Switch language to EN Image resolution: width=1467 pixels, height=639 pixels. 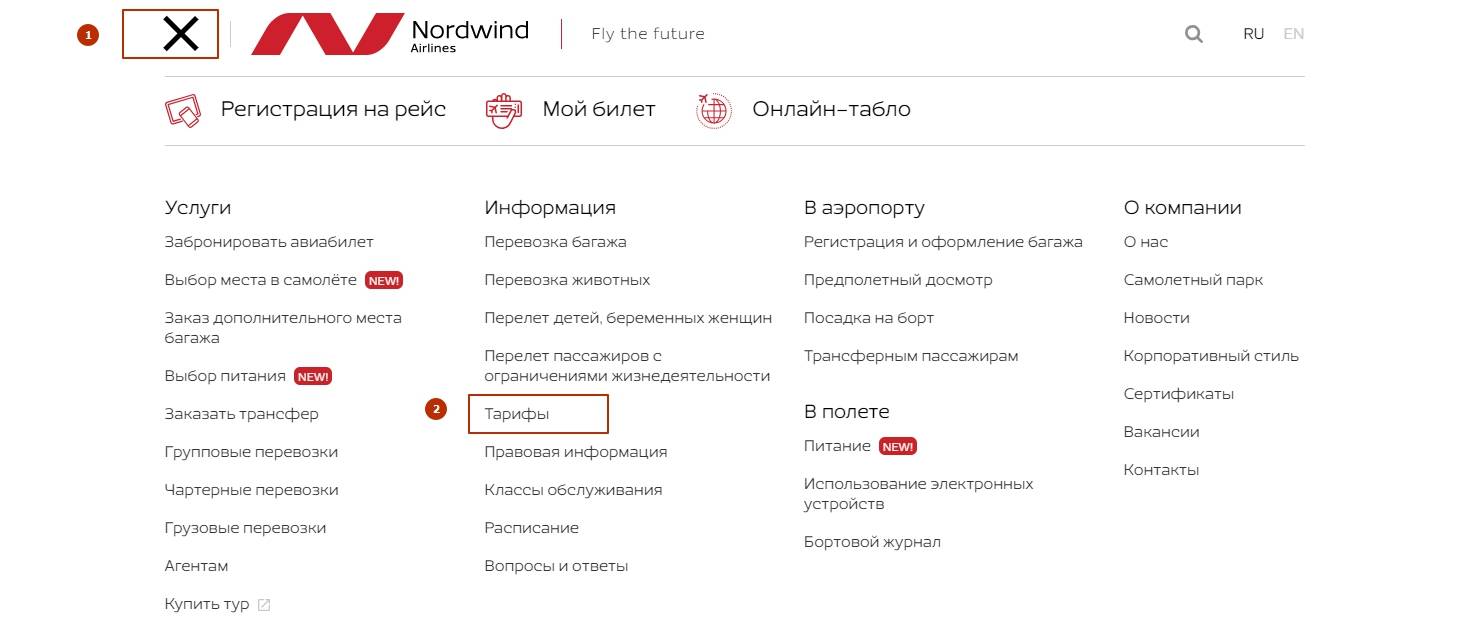click(1294, 34)
